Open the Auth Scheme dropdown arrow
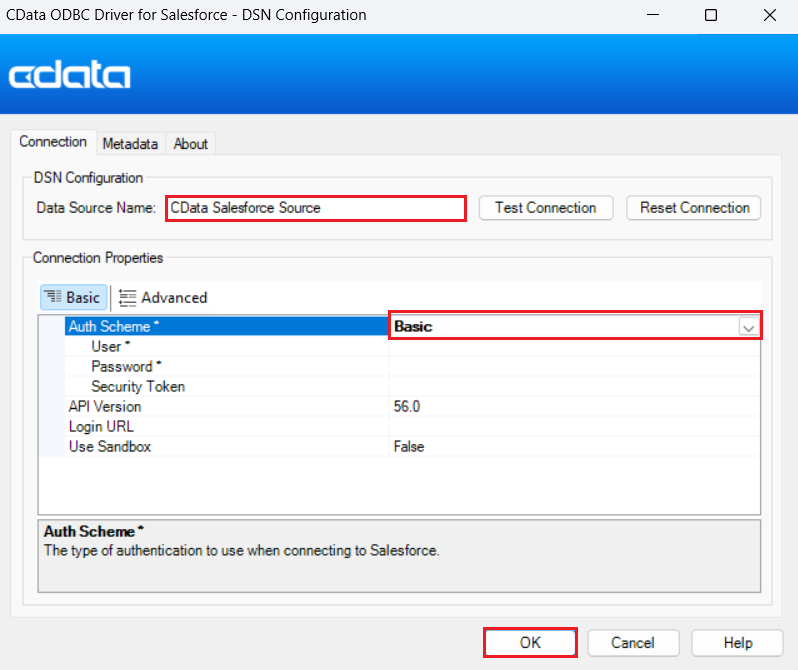This screenshot has height=670, width=798. point(748,327)
